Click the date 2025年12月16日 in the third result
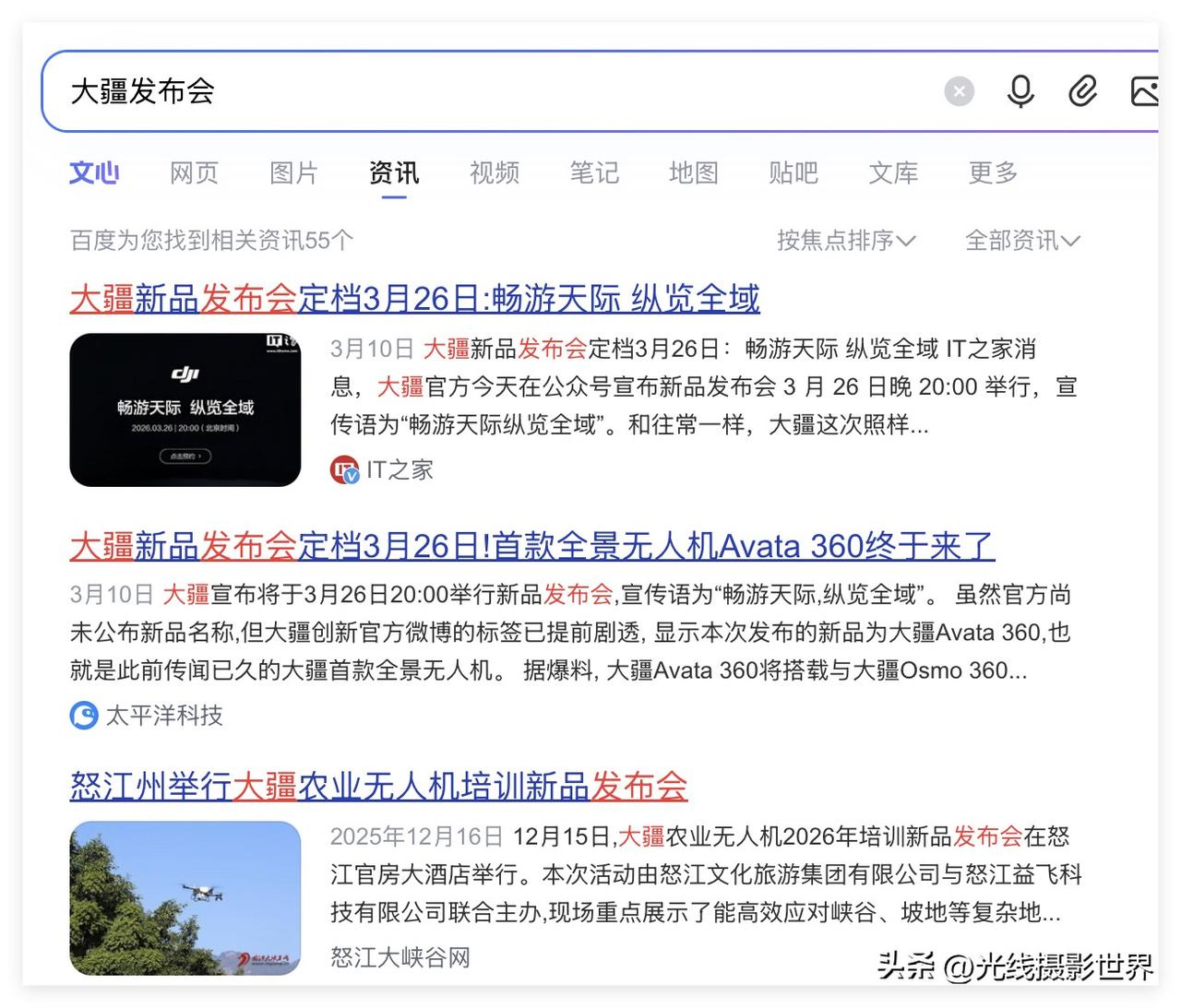The image size is (1181, 1008). tap(417, 836)
